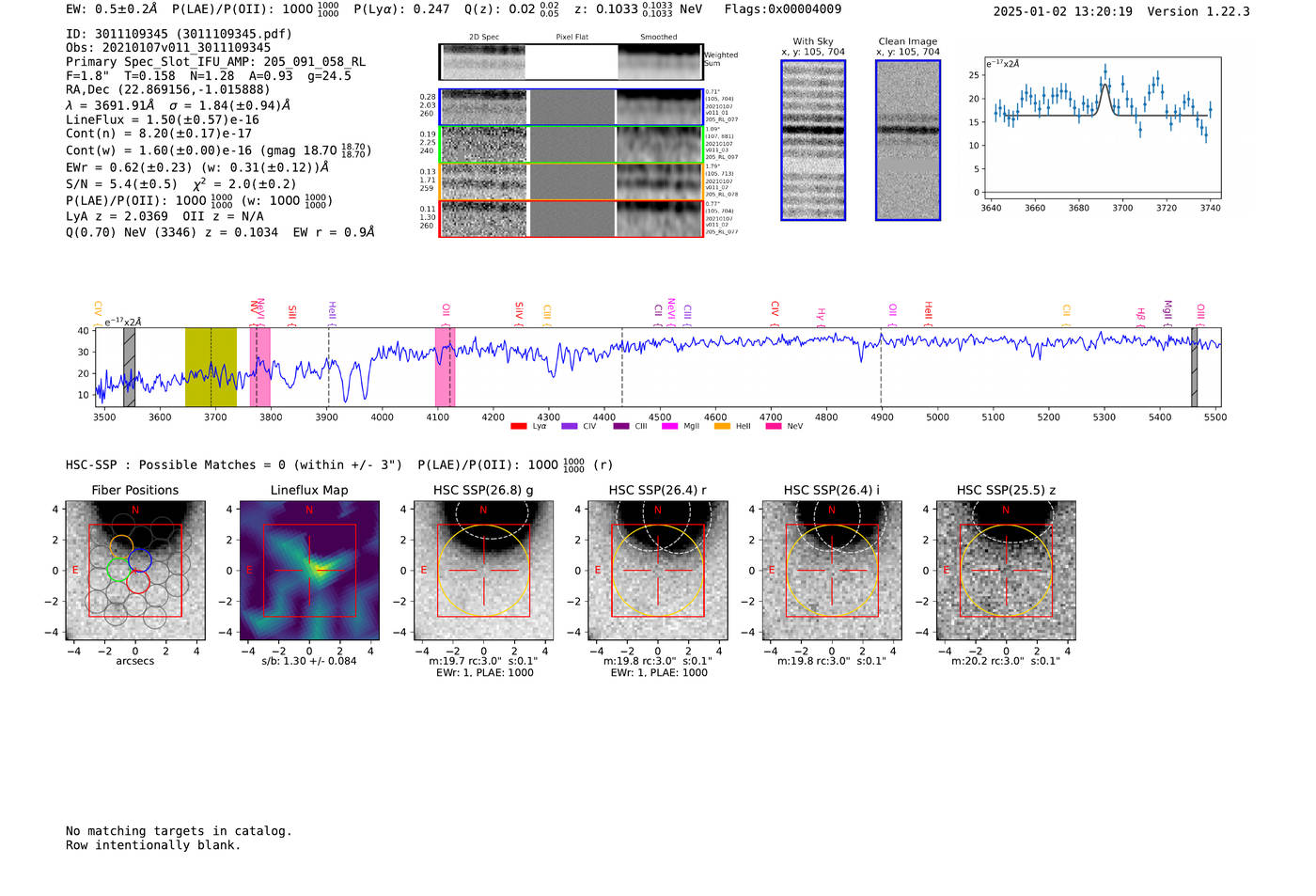Click the SiIV line label above spectrum
This screenshot has width=1316, height=896.
coord(519,312)
